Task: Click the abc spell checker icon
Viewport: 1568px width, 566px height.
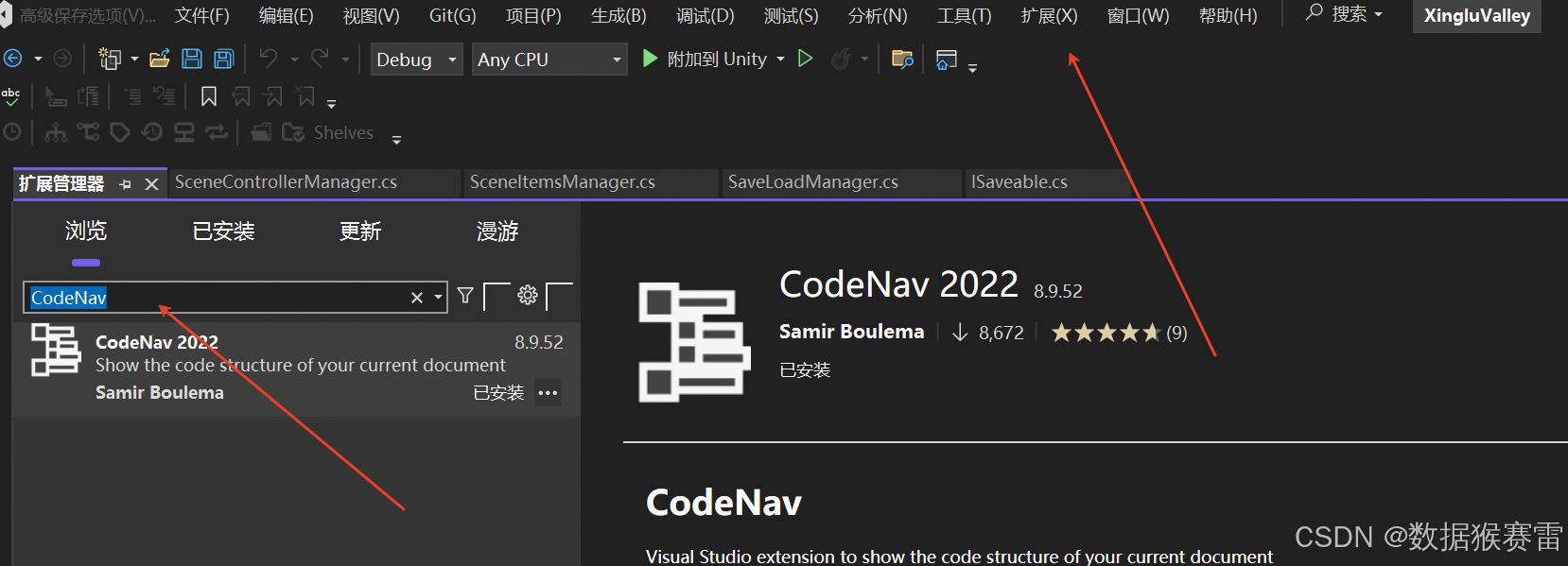Action: (11, 96)
